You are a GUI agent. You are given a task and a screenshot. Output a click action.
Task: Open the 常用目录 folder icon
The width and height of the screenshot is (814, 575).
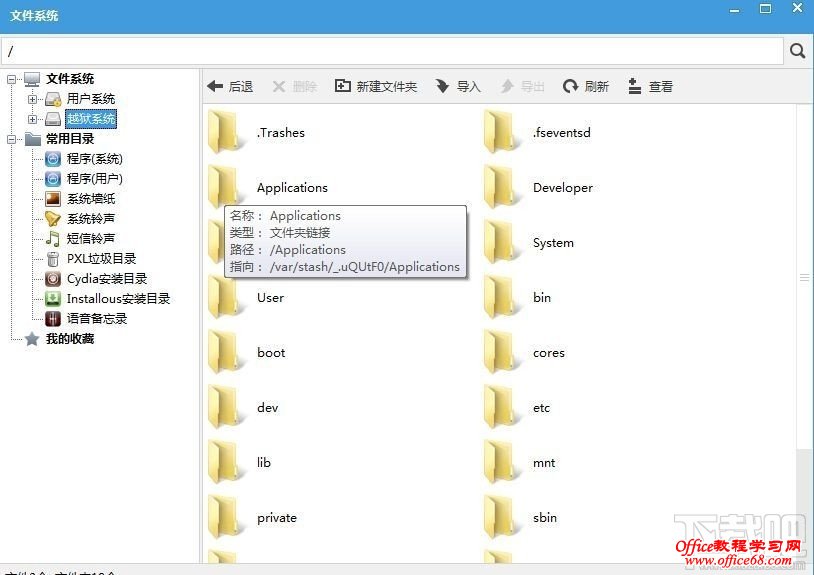[32, 139]
